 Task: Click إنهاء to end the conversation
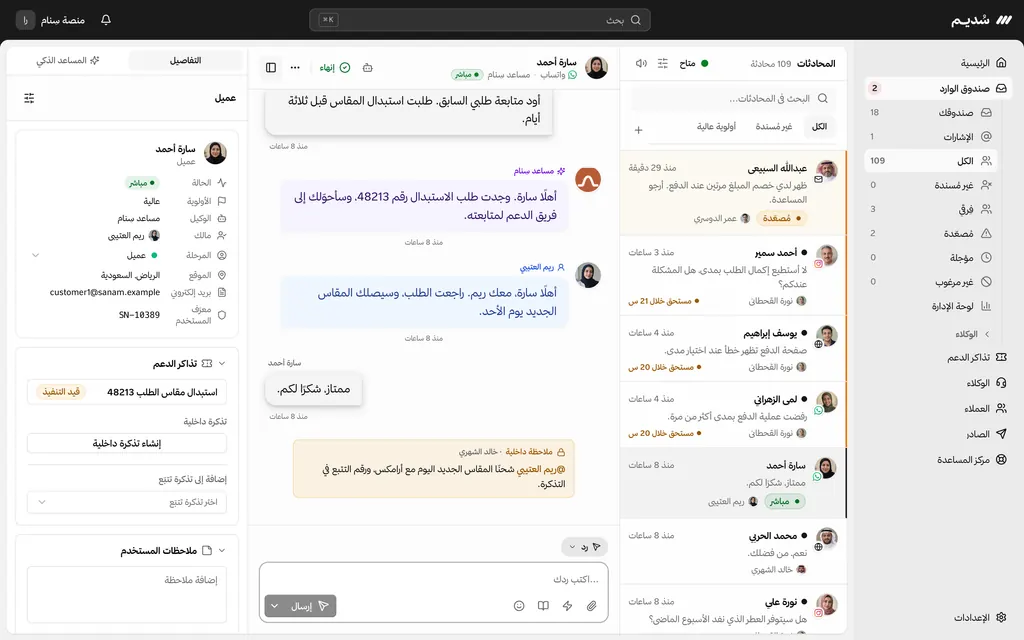click(335, 67)
